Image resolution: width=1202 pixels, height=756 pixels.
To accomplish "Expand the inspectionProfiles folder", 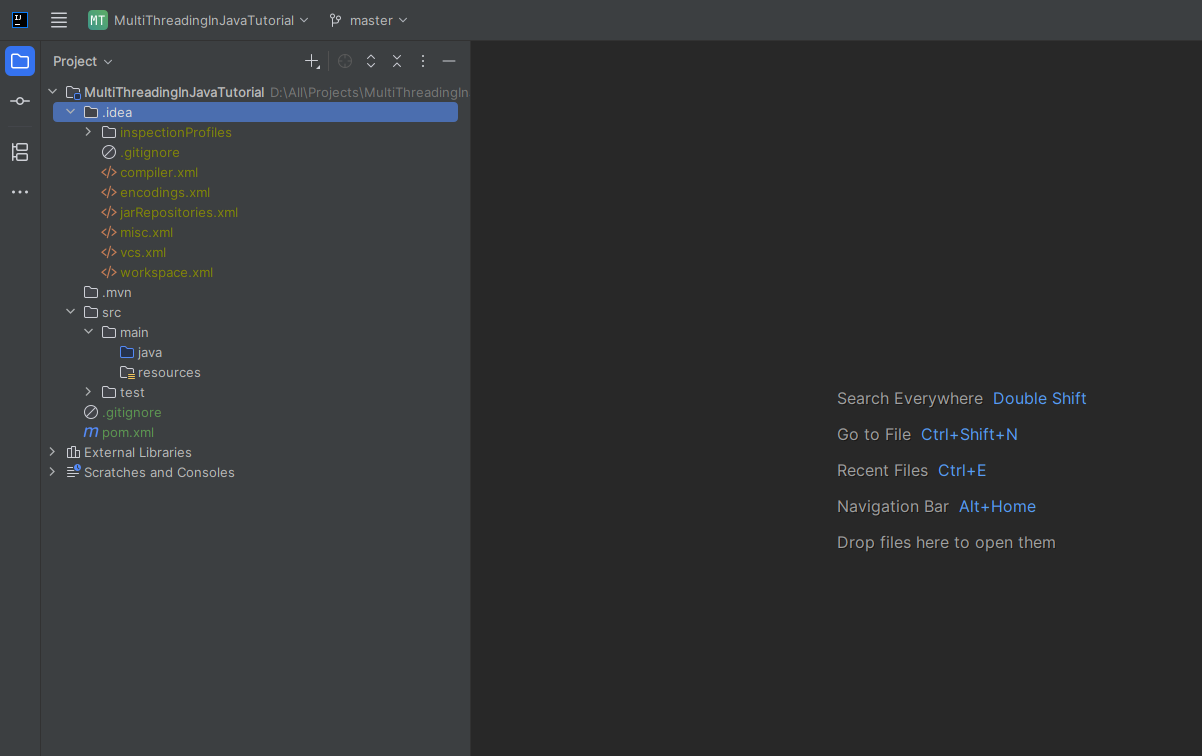I will (88, 132).
